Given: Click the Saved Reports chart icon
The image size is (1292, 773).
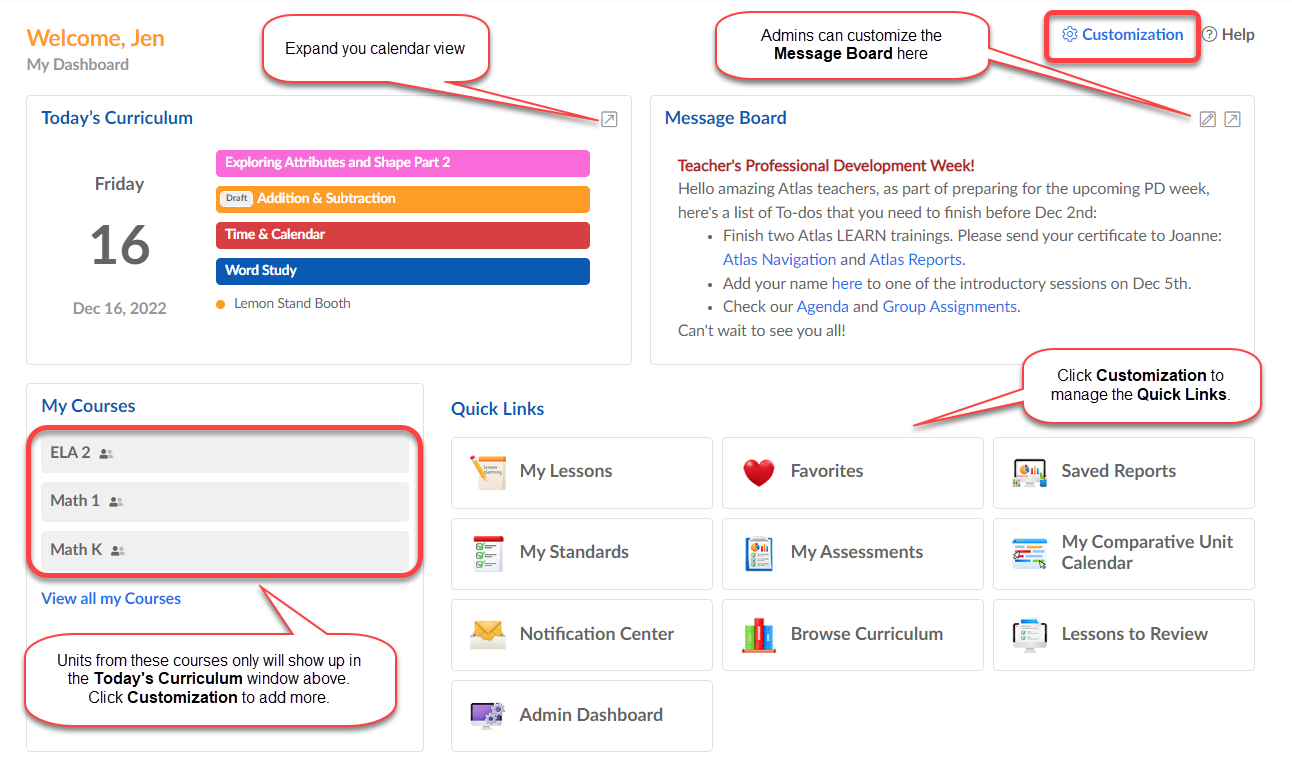Looking at the screenshot, I should [1029, 472].
